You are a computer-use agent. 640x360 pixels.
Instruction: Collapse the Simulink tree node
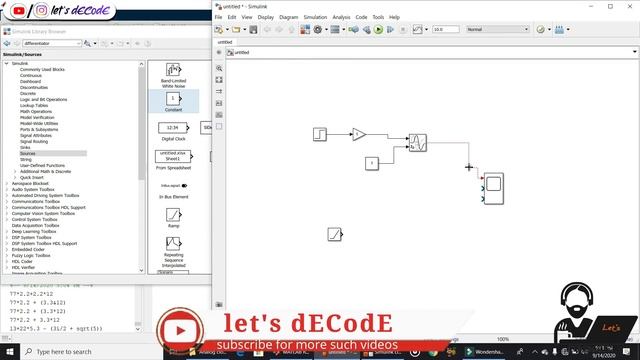tap(6, 64)
